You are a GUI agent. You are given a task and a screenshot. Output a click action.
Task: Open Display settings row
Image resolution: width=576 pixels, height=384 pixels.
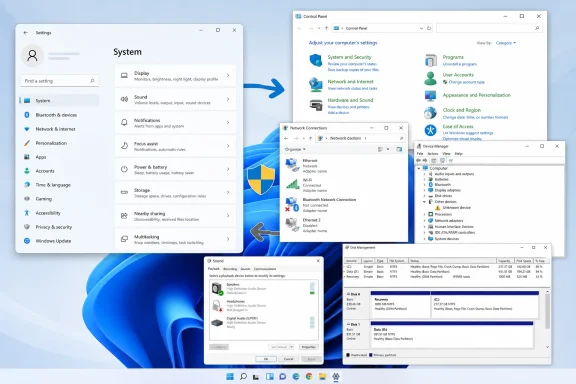point(175,76)
